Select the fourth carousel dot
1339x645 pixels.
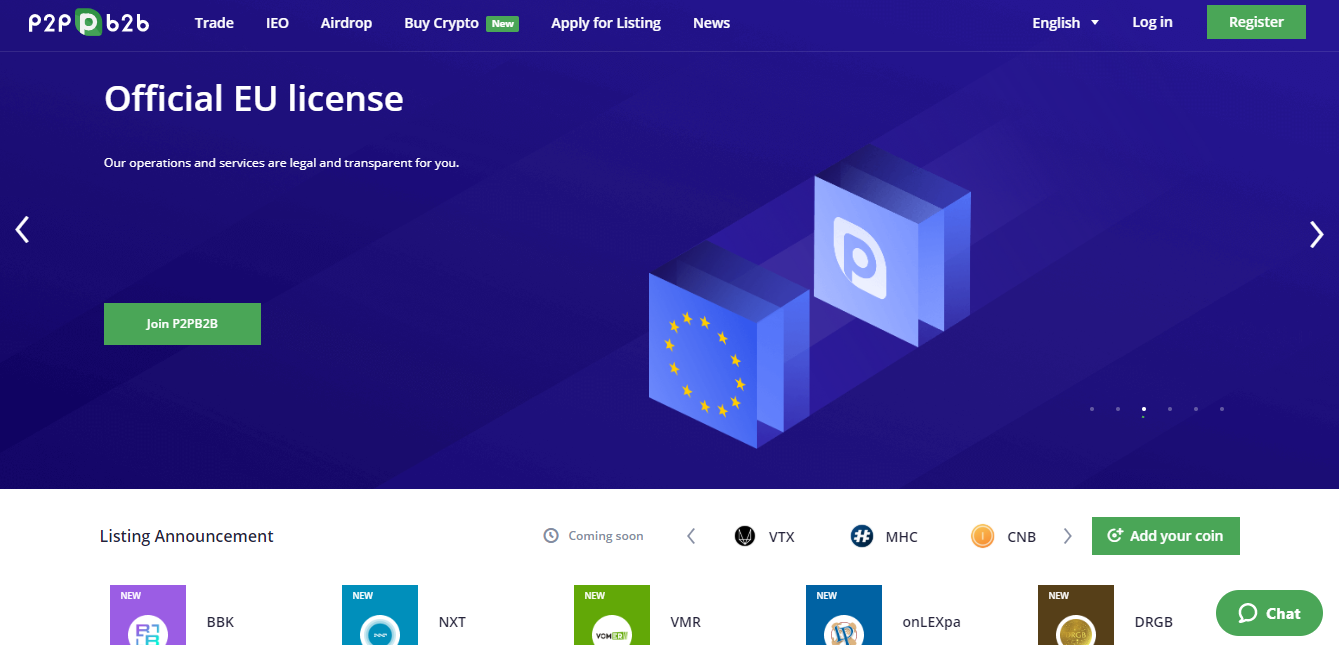point(1170,409)
